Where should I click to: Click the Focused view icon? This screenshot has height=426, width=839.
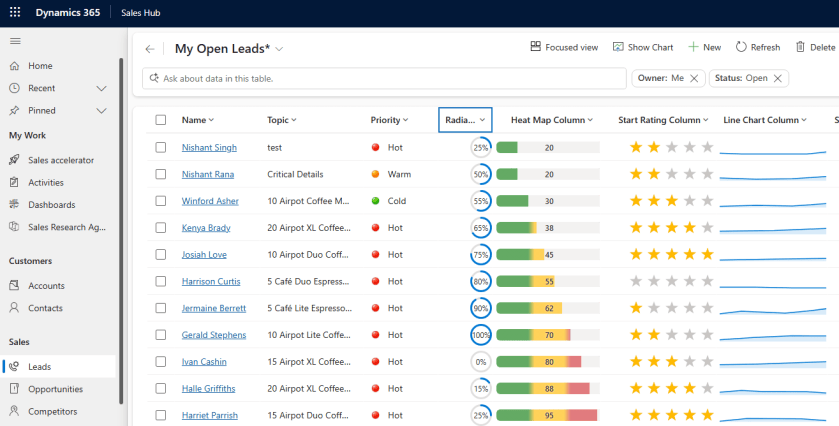point(536,47)
